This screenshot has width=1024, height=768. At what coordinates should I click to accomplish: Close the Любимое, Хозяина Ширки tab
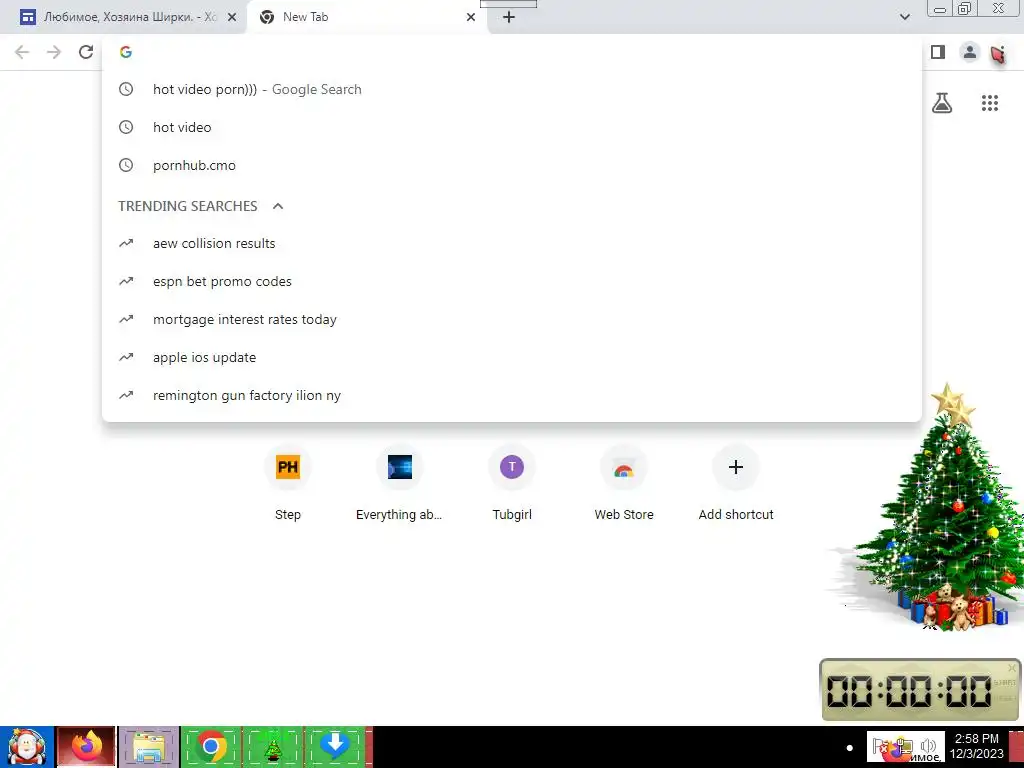tap(232, 17)
